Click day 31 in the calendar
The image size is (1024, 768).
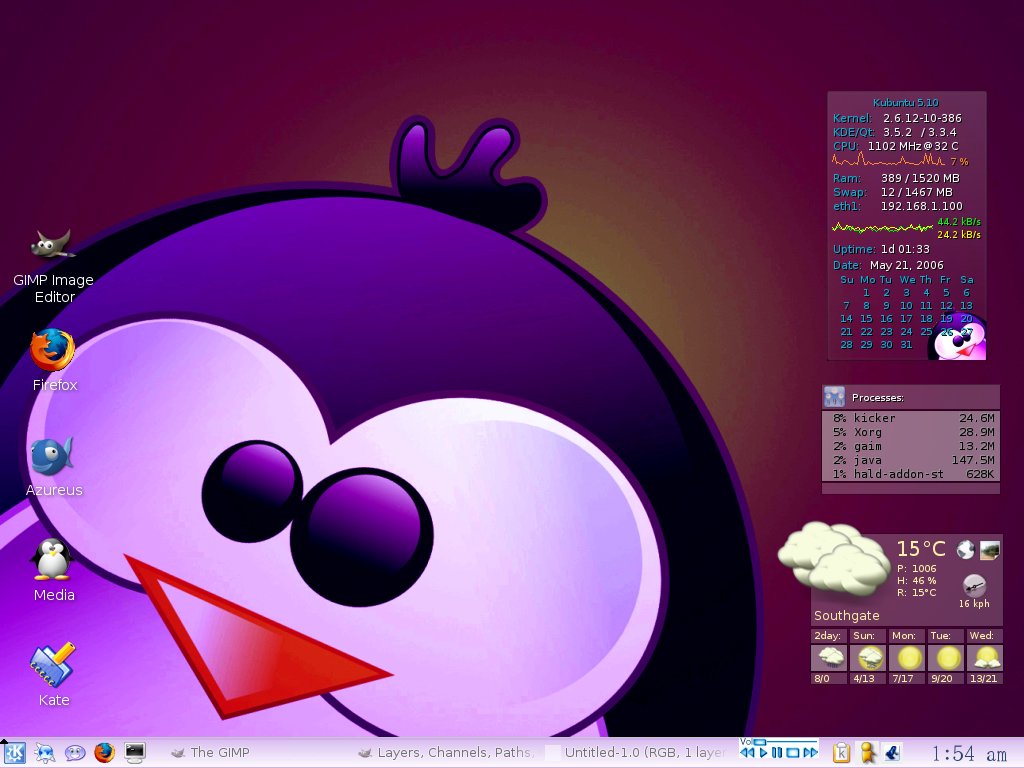tap(906, 345)
